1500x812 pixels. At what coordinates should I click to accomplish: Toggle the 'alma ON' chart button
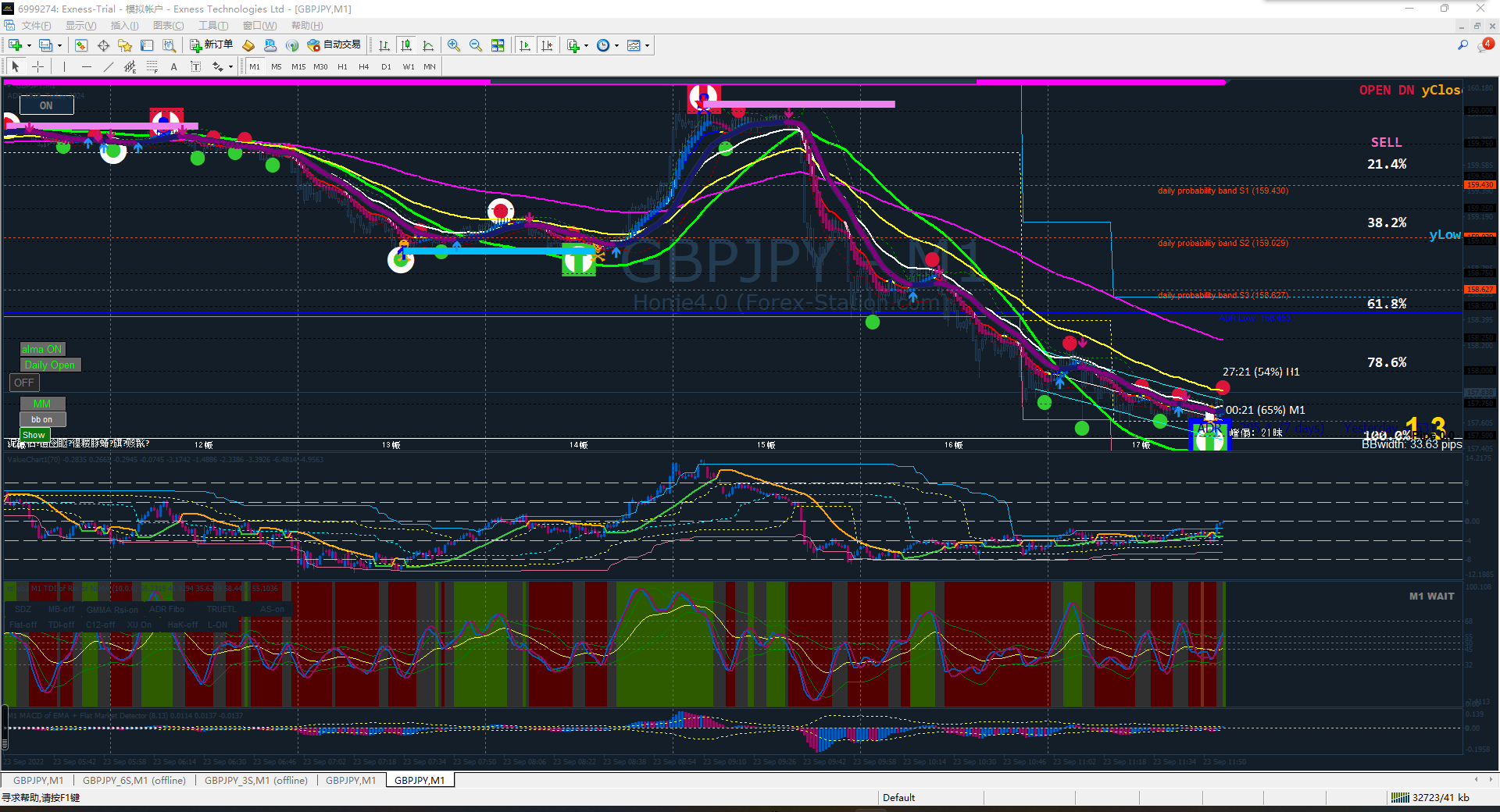42,349
